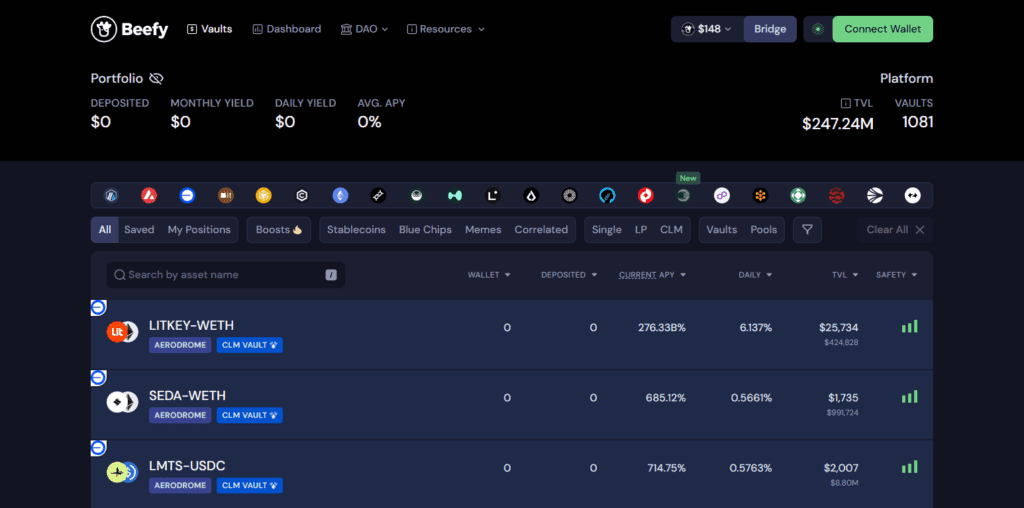Go to the Vaults page
Image resolution: width=1024 pixels, height=508 pixels.
pyautogui.click(x=210, y=29)
